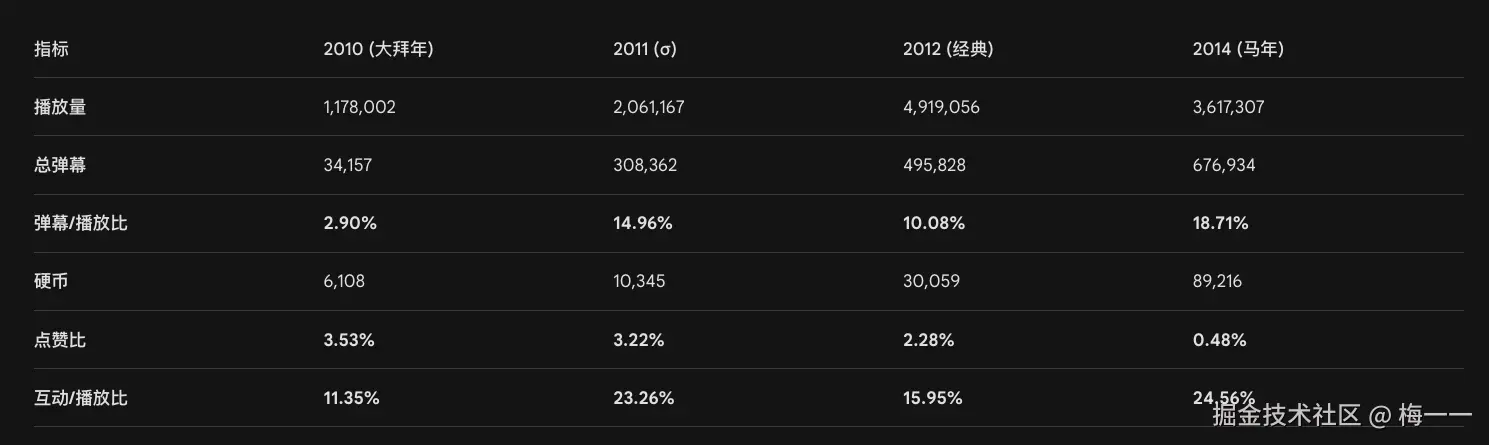
Task: Click the 指标 column header
Action: pos(51,49)
